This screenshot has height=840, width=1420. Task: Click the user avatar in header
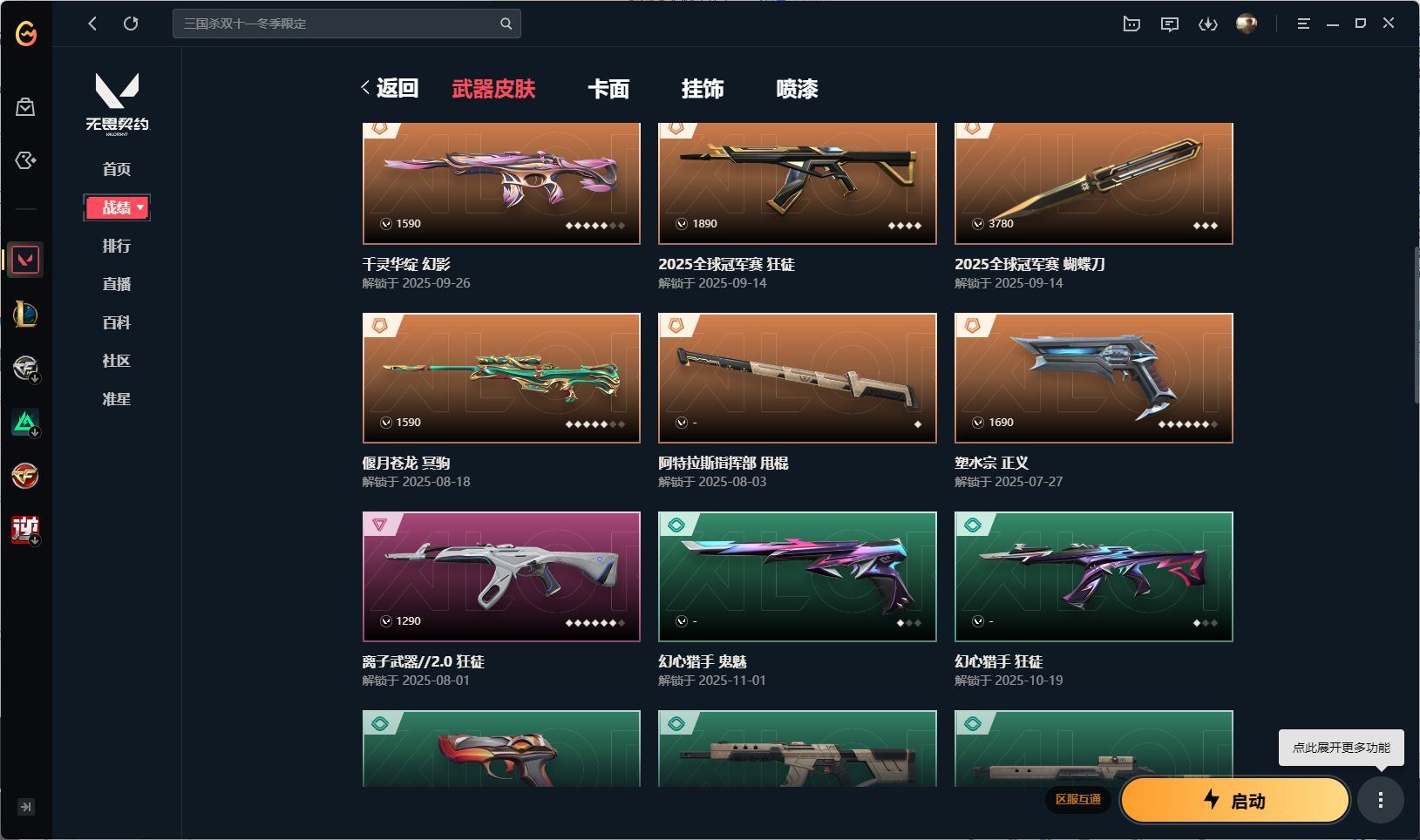1247,24
